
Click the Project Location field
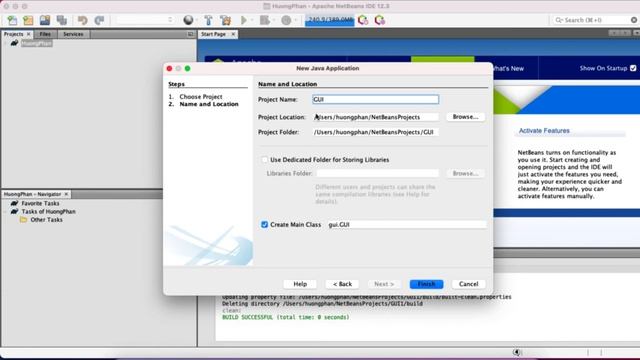(x=376, y=117)
